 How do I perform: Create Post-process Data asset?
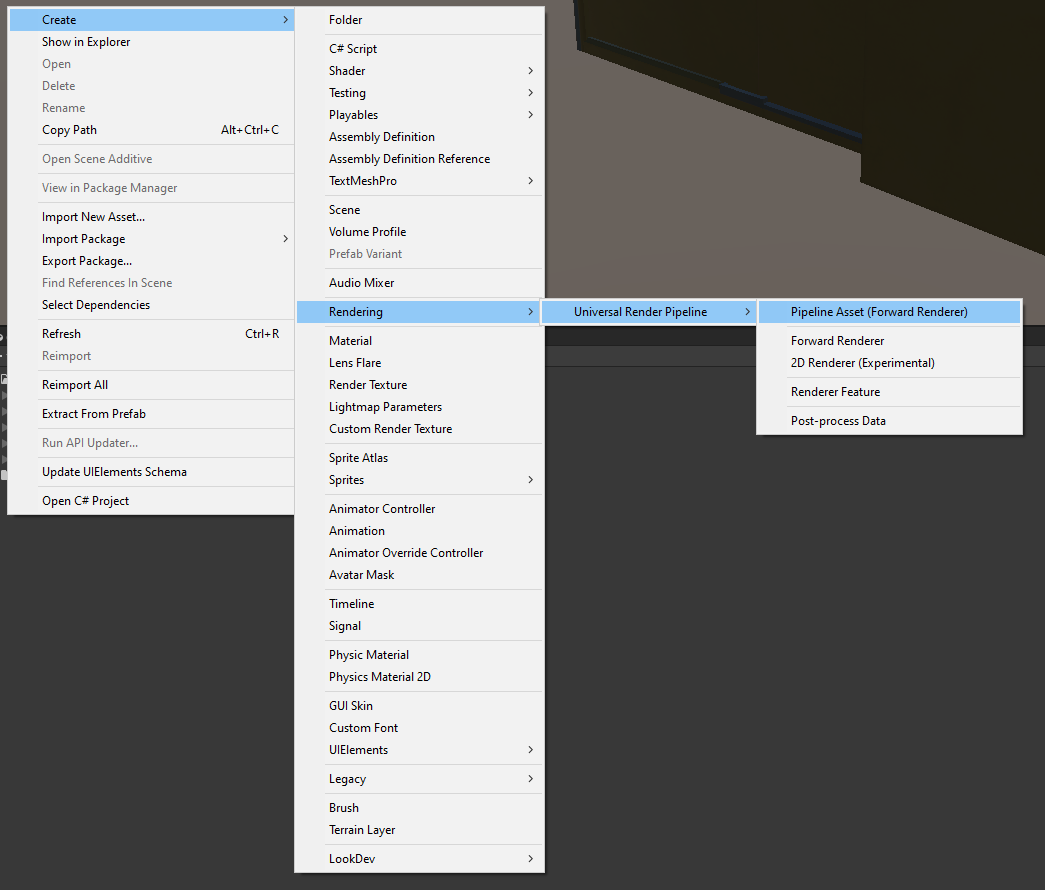click(889, 421)
